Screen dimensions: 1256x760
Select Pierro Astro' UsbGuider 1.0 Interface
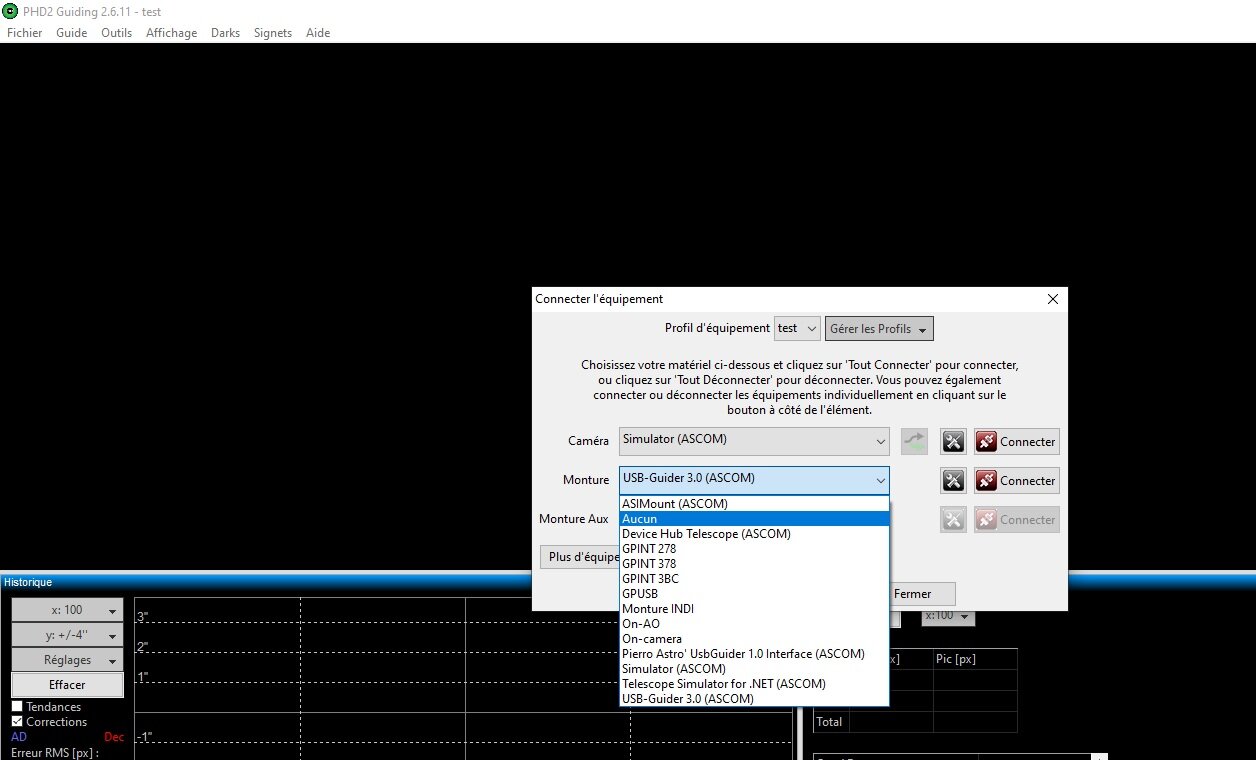point(754,654)
